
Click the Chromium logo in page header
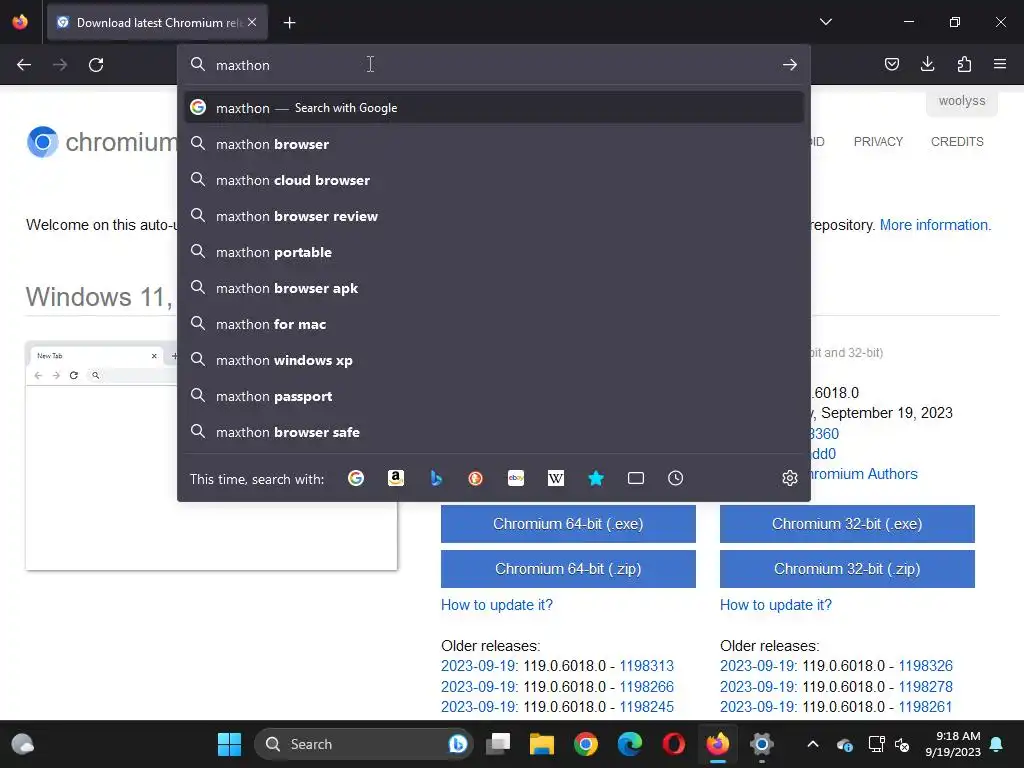pyautogui.click(x=42, y=142)
